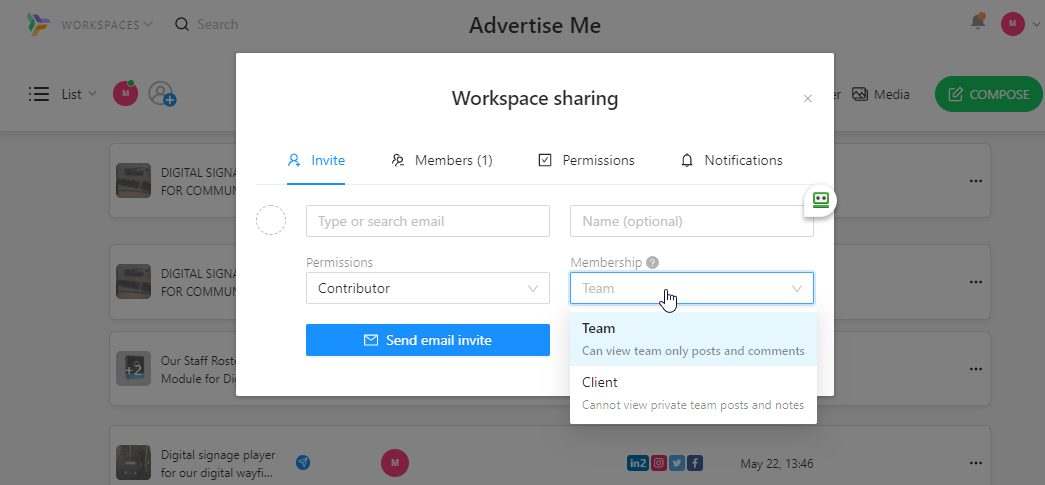Choose the Team membership option
This screenshot has height=485, width=1045.
(693, 339)
